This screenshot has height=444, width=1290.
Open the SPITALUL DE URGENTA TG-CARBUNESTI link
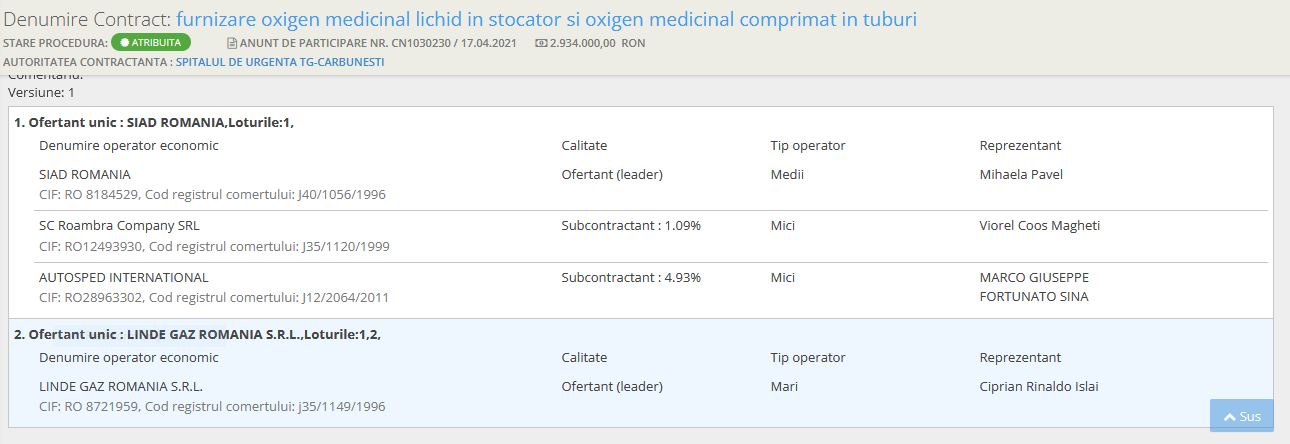[x=280, y=62]
